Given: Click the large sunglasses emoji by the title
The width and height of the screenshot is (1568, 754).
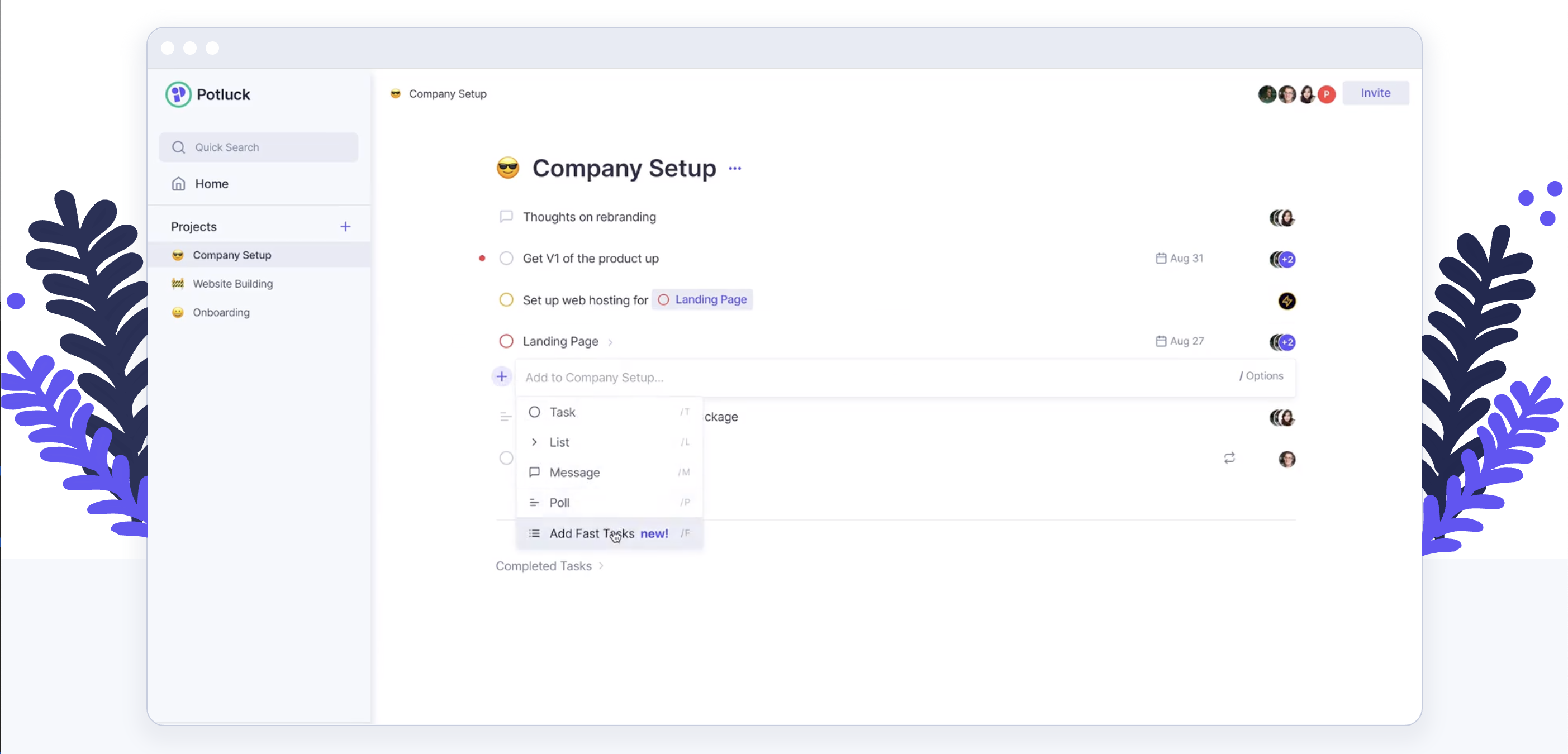Looking at the screenshot, I should point(507,168).
